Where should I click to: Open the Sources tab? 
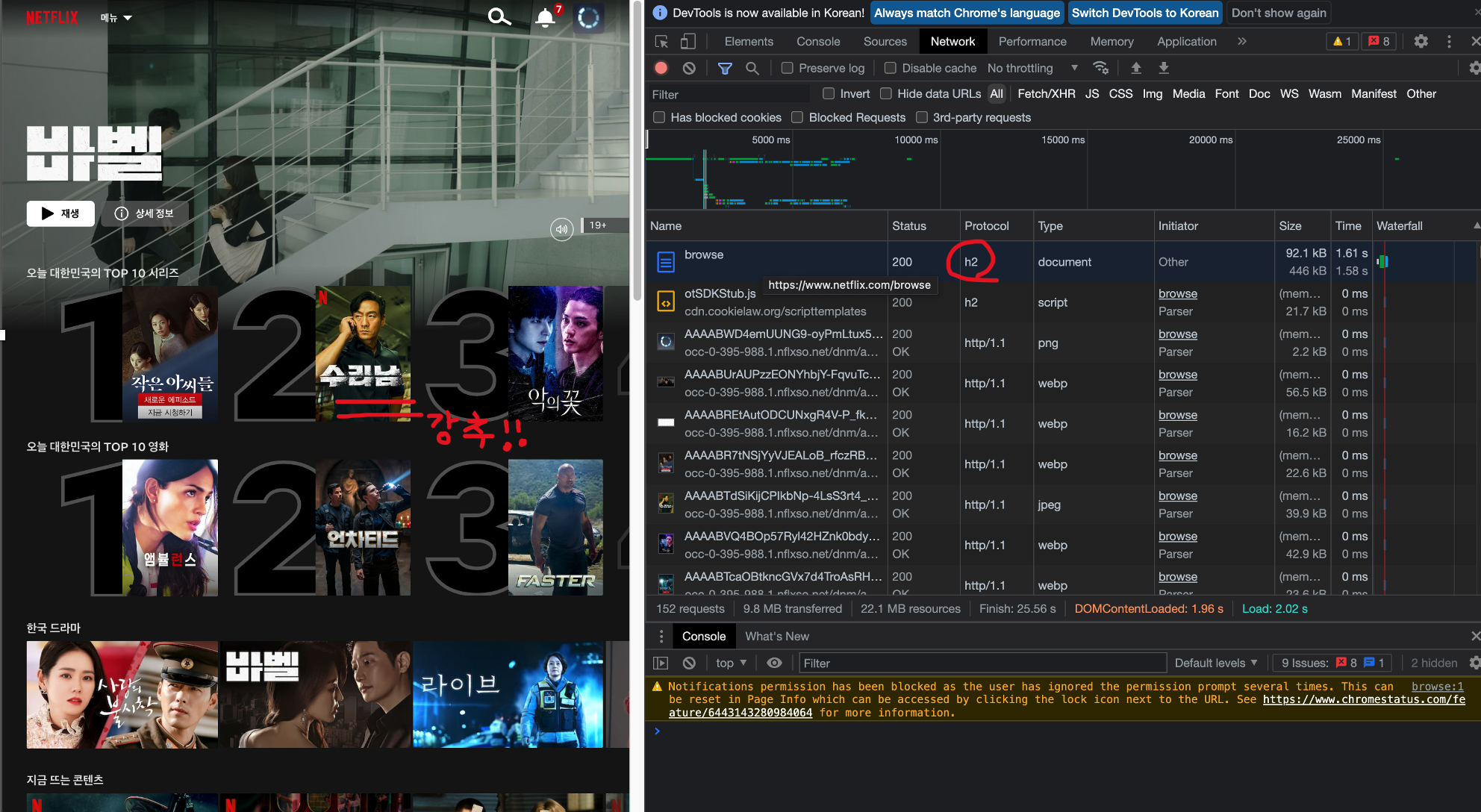click(885, 42)
